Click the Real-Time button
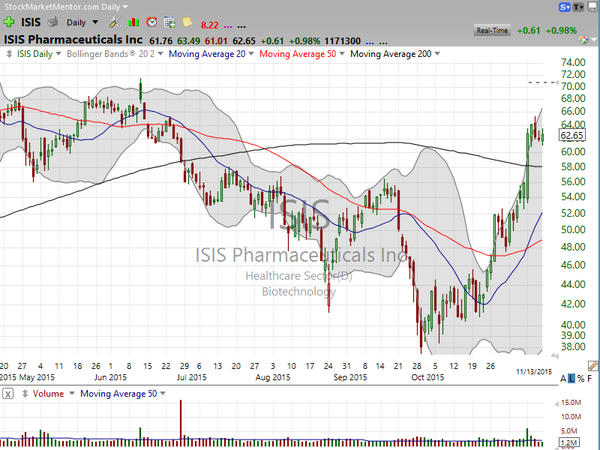Viewport: 600px width, 450px height. click(x=492, y=30)
